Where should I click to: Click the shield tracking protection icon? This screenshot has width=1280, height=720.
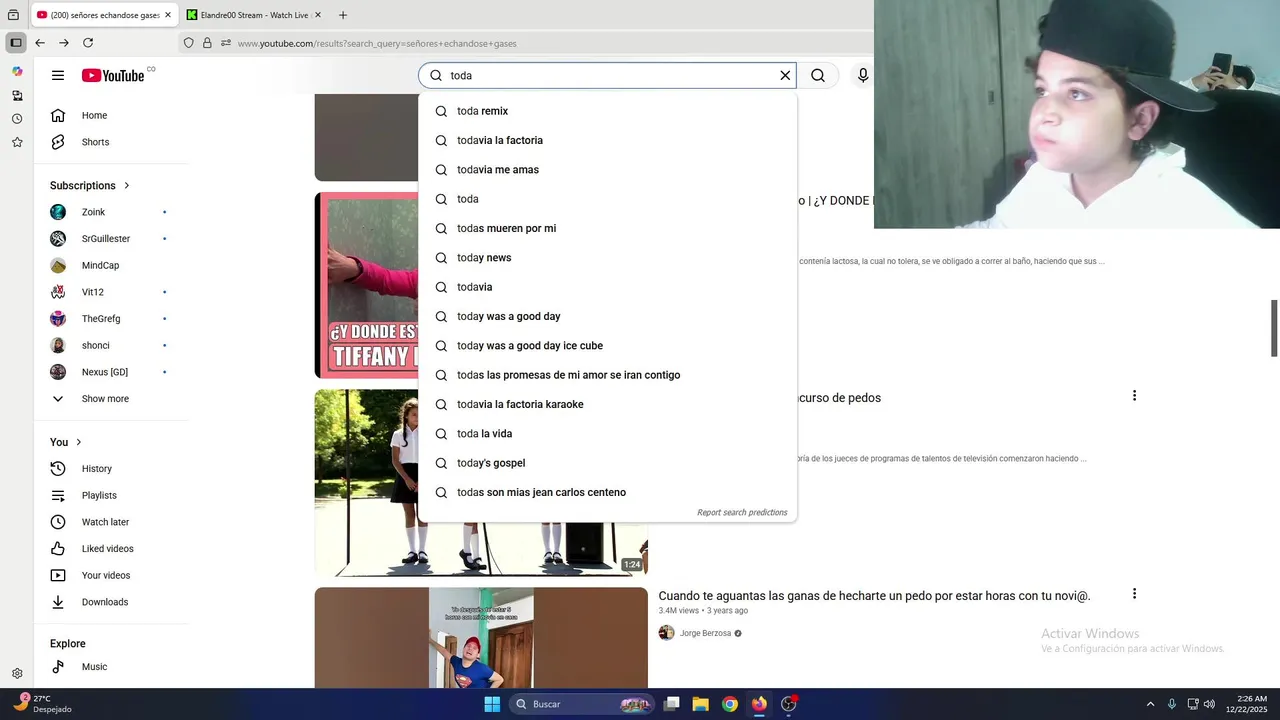point(188,43)
